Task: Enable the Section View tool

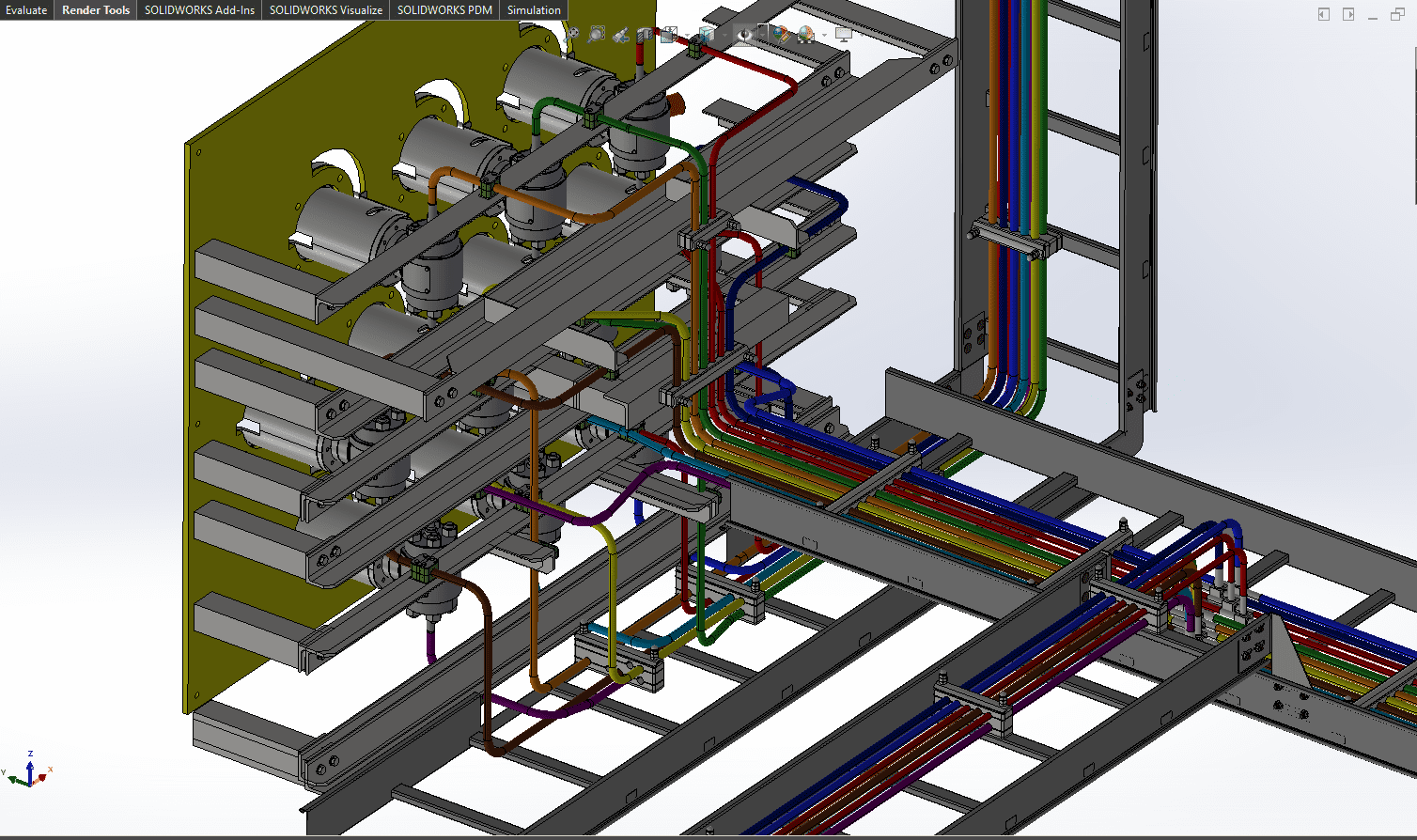Action: point(645,35)
